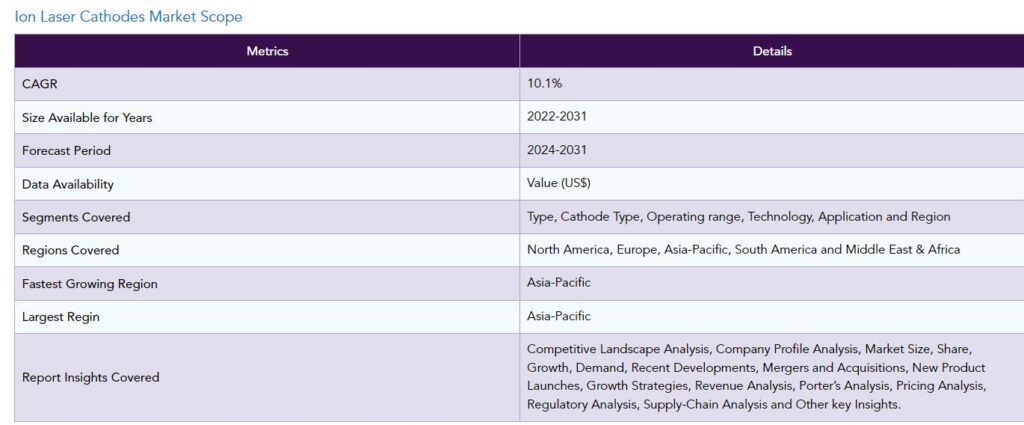Click the Competitive Landscape Analysis insights text

(756, 377)
